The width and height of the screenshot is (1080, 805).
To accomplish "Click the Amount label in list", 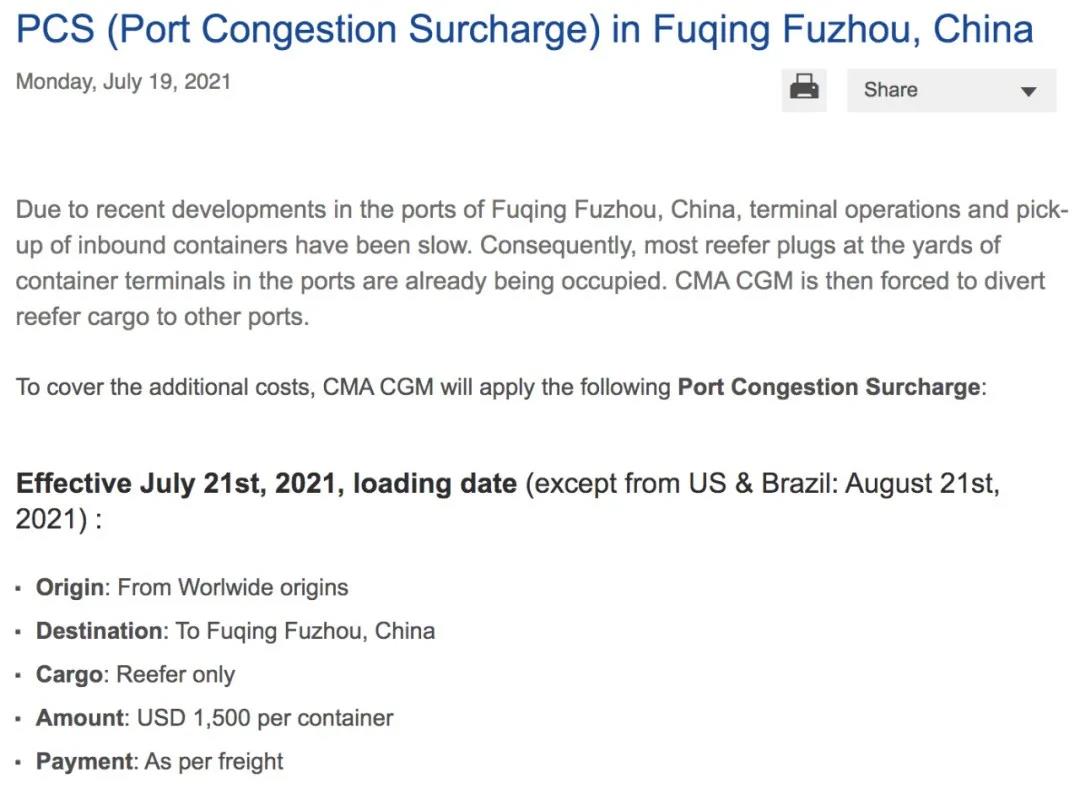I will (x=80, y=718).
